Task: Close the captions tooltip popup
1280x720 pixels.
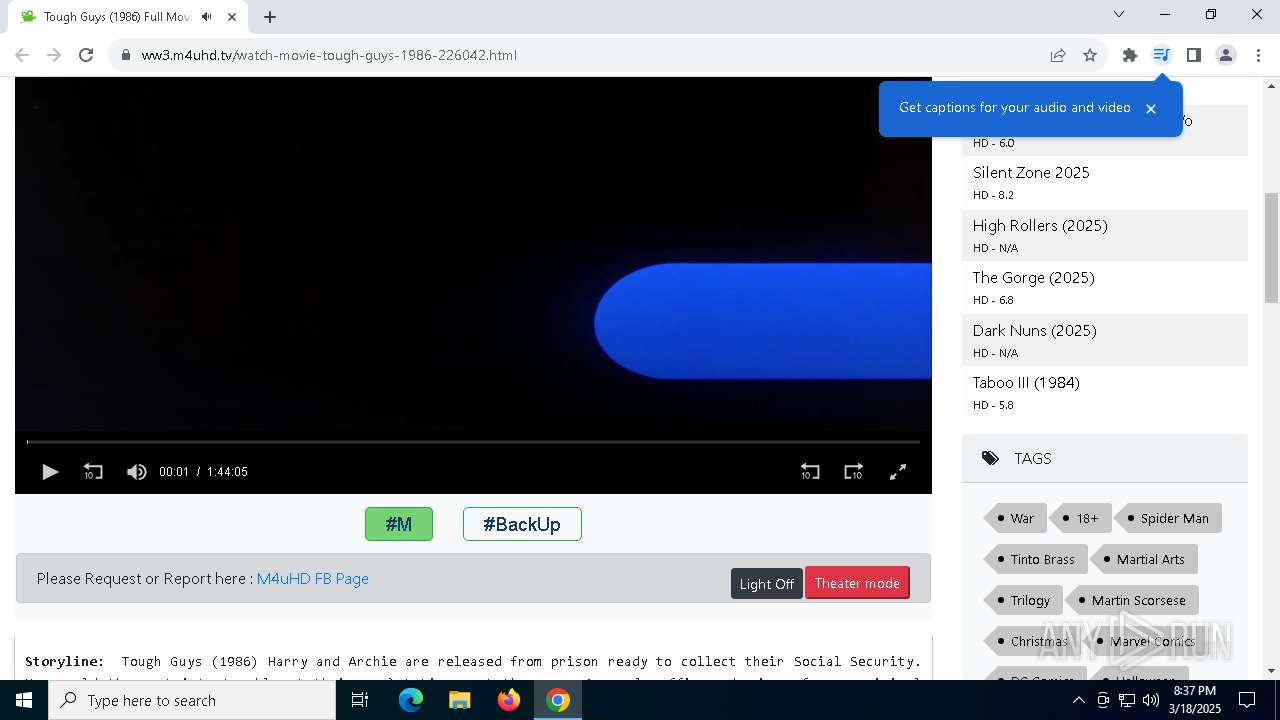Action: pos(1151,109)
